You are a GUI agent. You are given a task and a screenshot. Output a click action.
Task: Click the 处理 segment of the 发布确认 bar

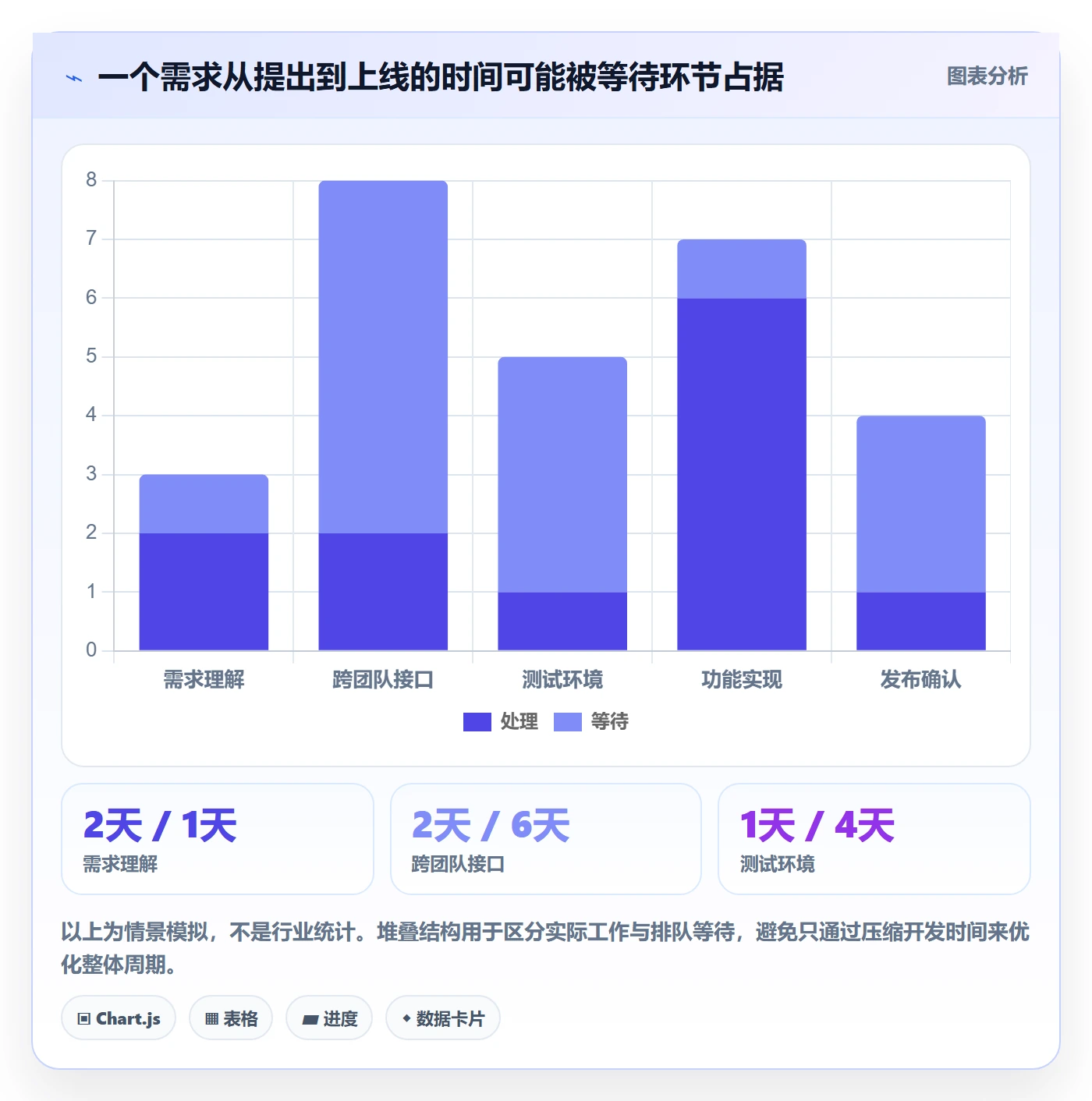click(921, 621)
